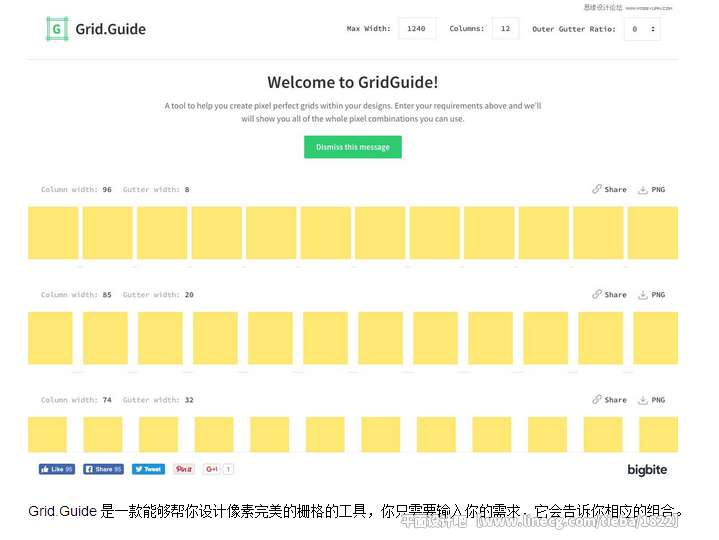The height and width of the screenshot is (540, 719).
Task: Click the Welcome to GridGuide! heading
Action: click(353, 83)
